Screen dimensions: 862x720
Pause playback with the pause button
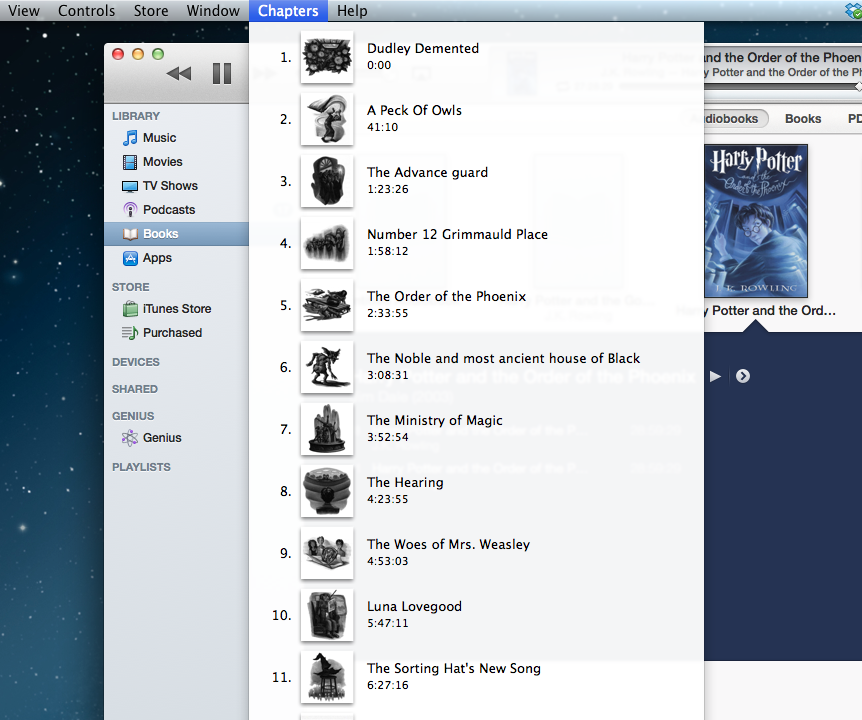[222, 73]
